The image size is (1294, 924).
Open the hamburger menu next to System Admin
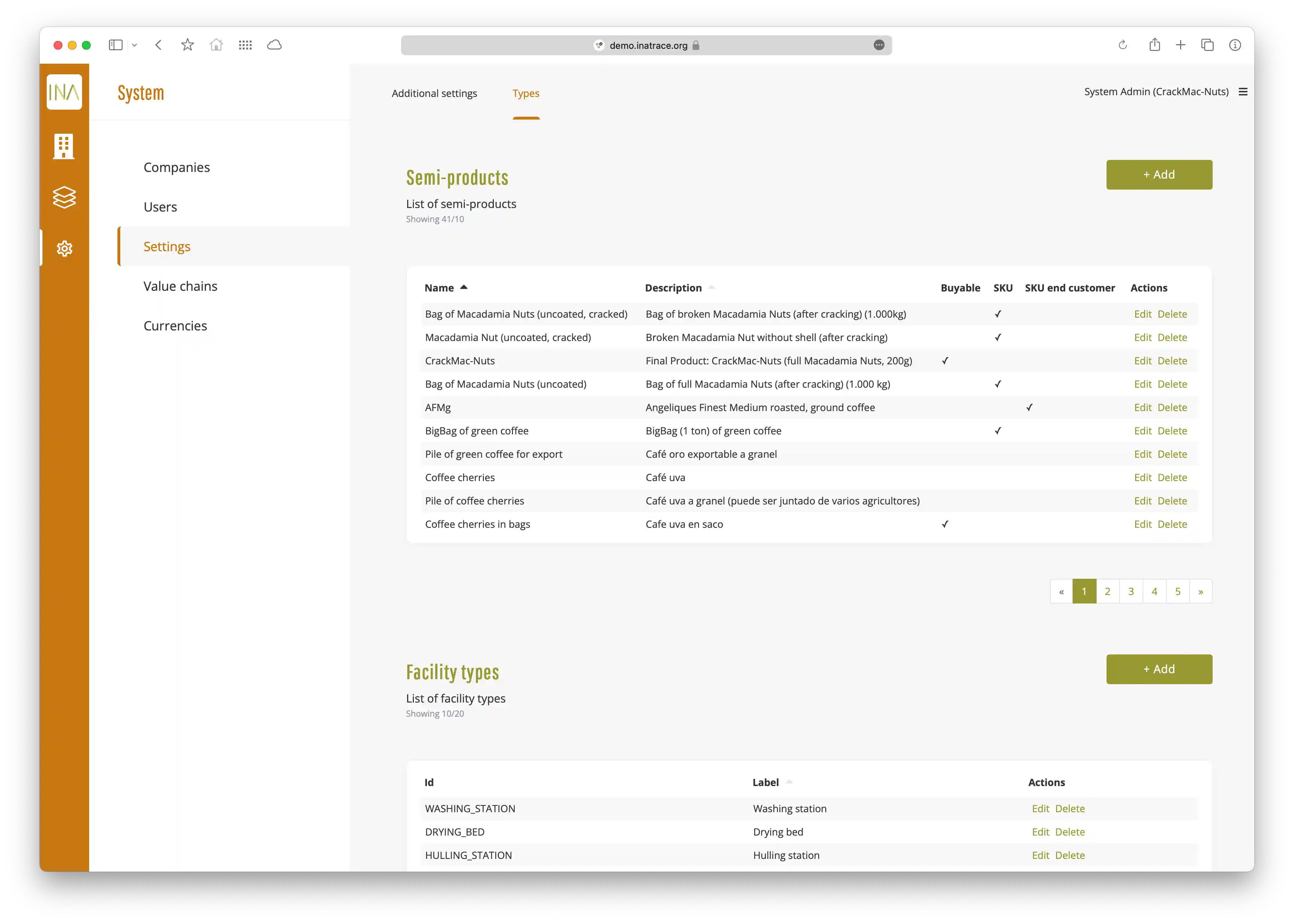1243,91
